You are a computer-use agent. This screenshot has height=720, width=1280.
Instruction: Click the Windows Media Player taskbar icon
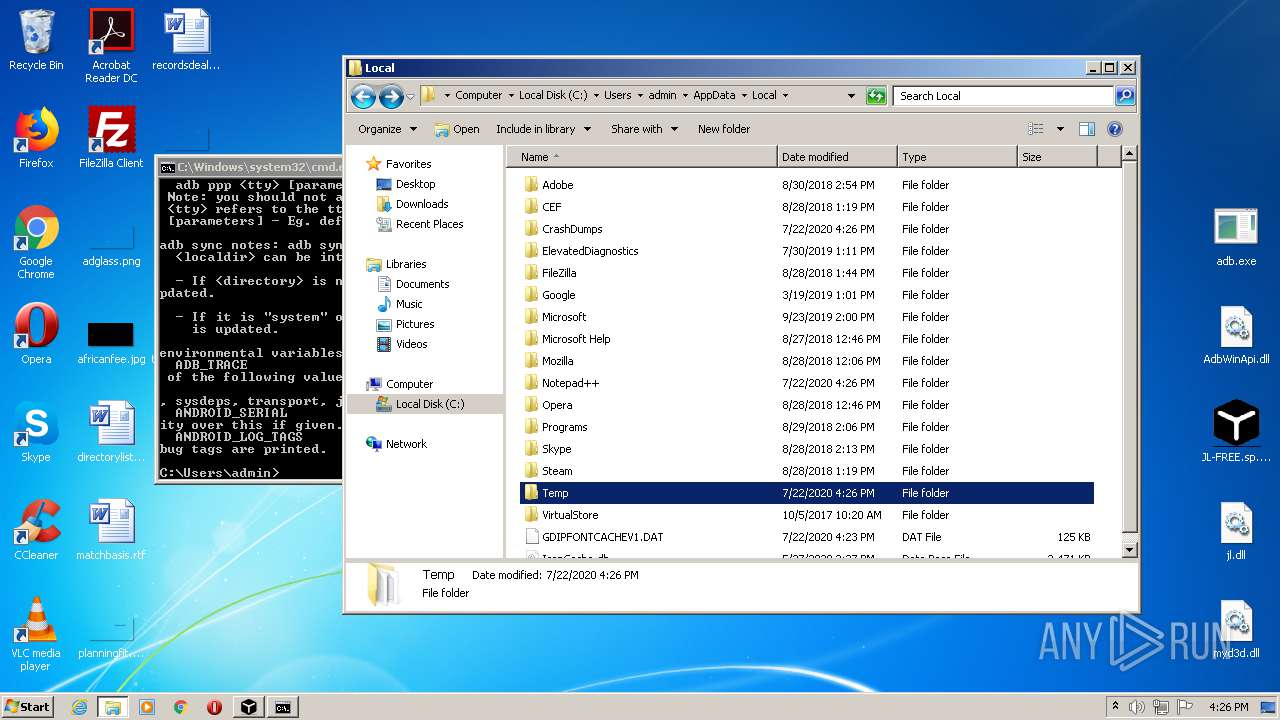147,706
